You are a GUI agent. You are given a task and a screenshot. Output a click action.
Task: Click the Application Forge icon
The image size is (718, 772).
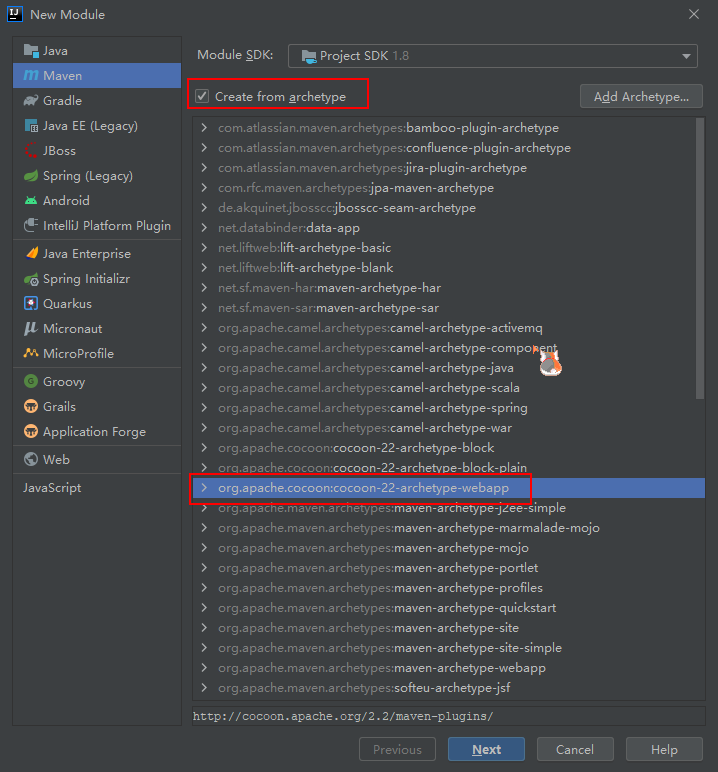click(31, 431)
